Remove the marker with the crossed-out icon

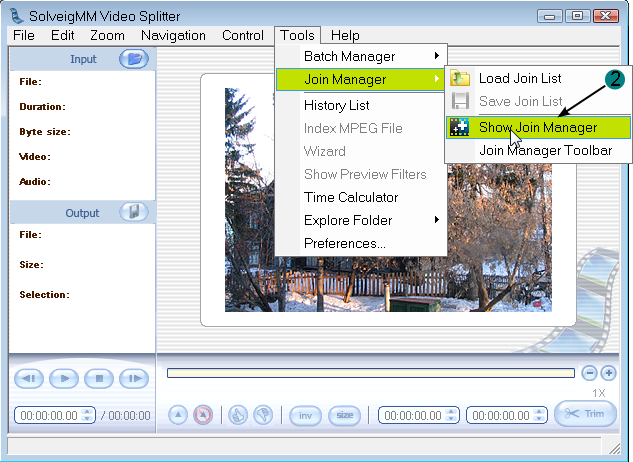(203, 415)
